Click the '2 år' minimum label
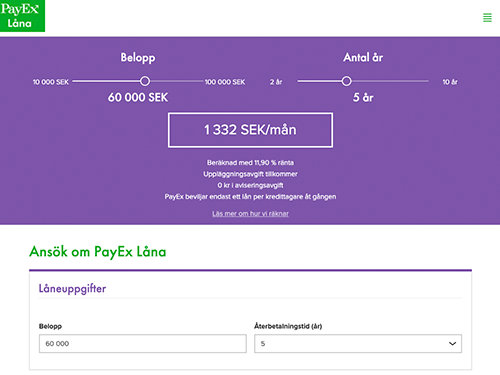The width and height of the screenshot is (500, 375). tap(276, 82)
